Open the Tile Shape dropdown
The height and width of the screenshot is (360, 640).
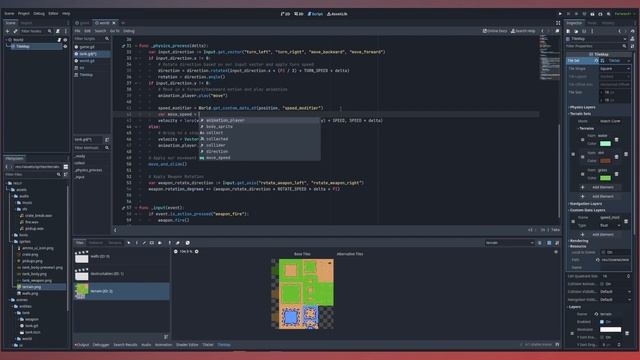pos(615,69)
